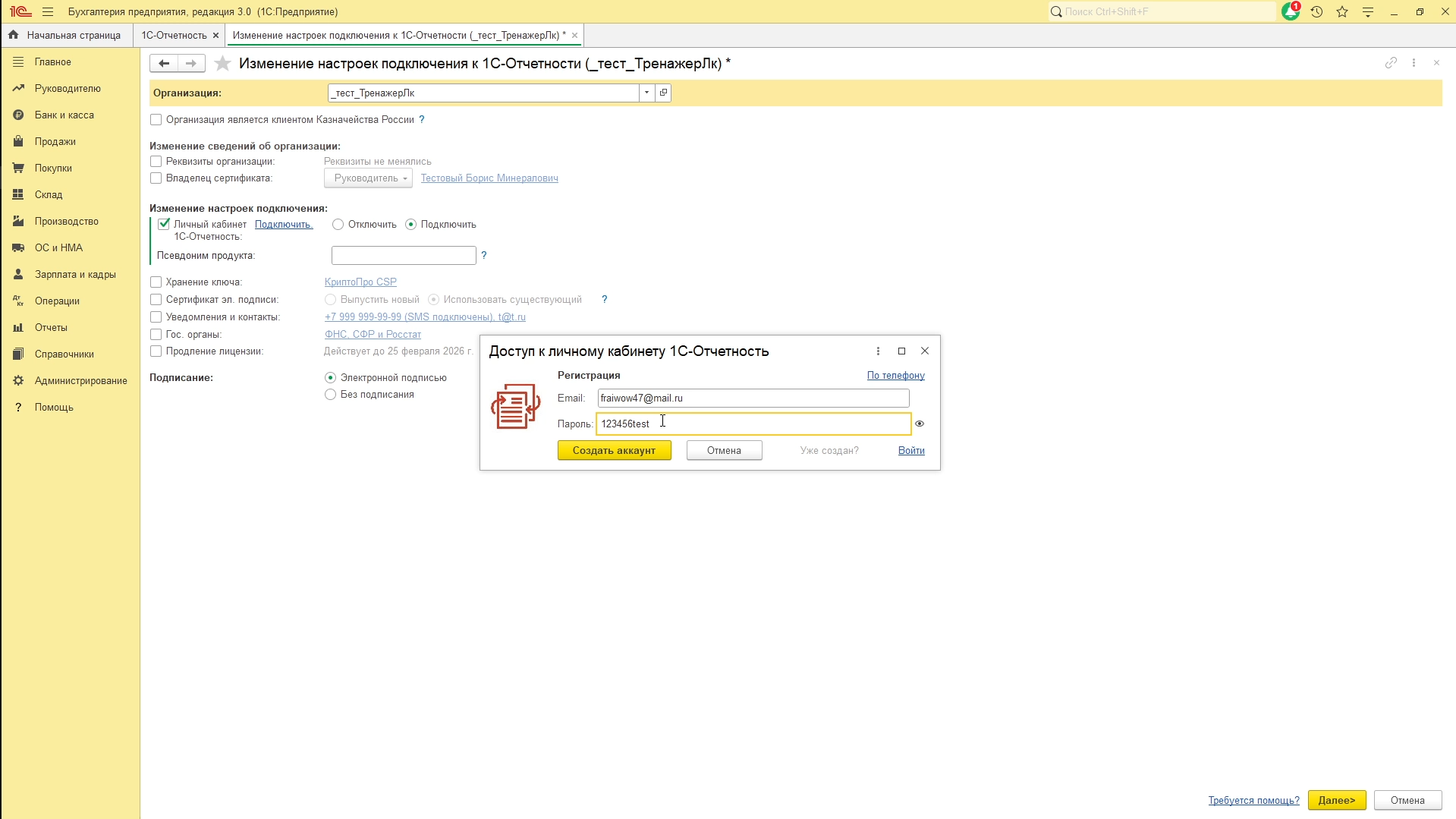Close the 1С-Отчетность tab
Image resolution: width=1456 pixels, height=819 pixels.
click(x=215, y=35)
